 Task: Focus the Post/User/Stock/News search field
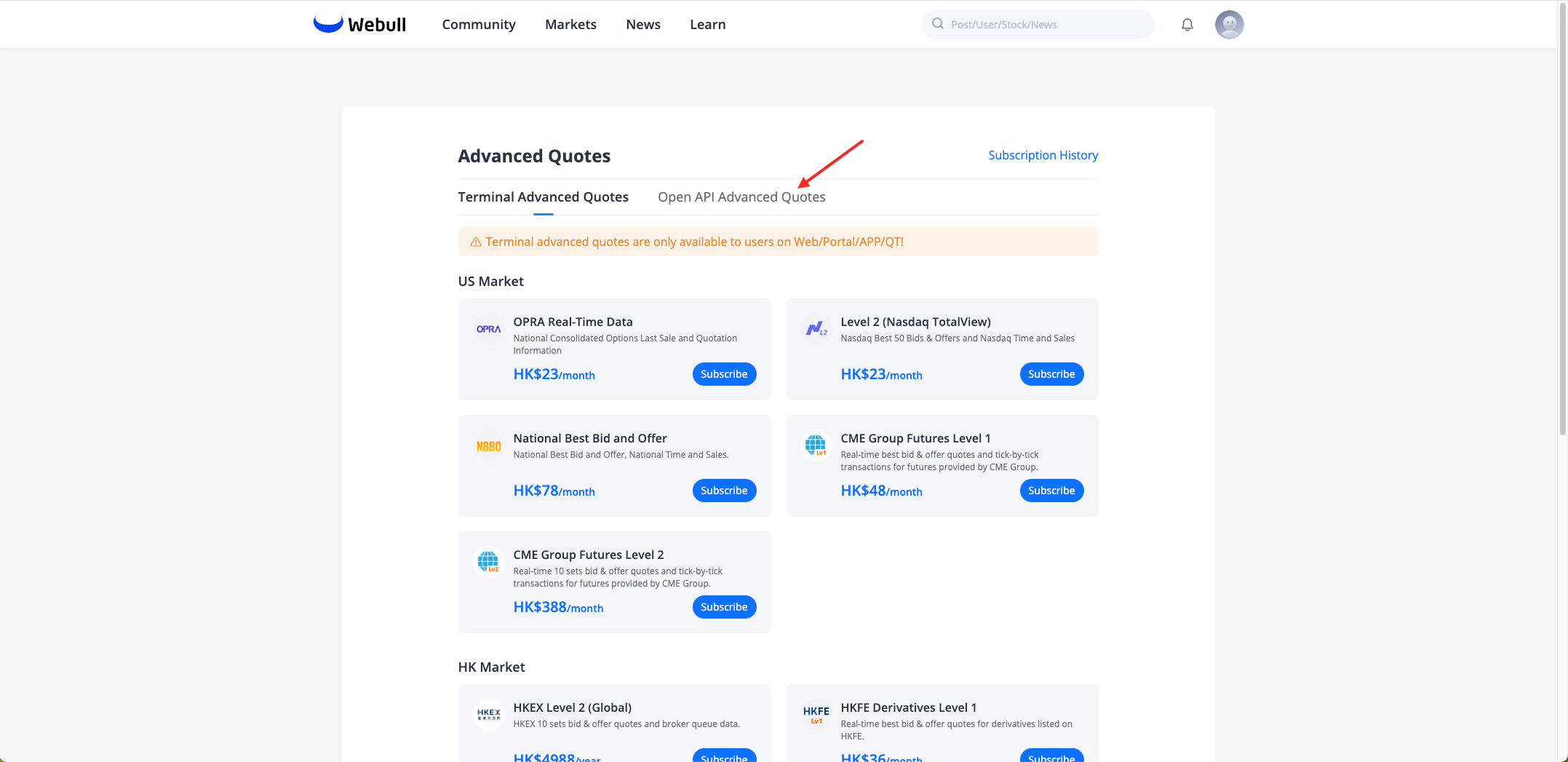point(1044,25)
